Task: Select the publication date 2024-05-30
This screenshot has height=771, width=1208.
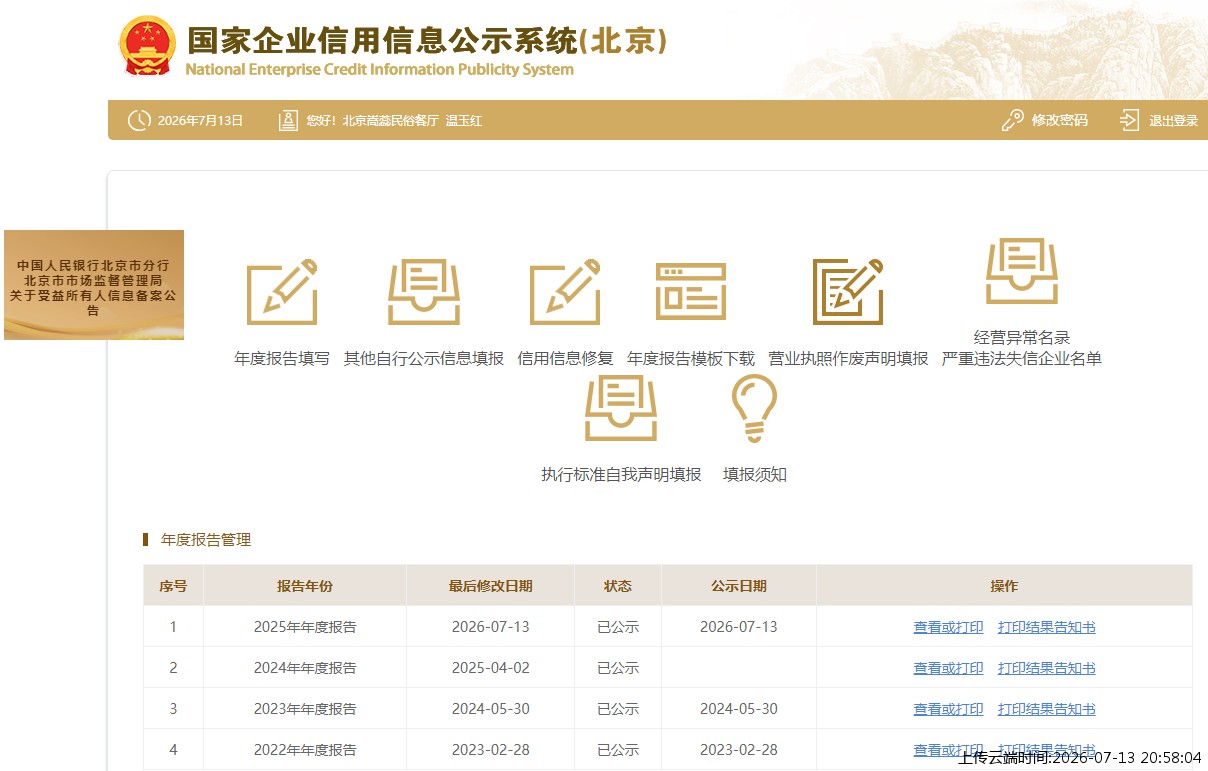Action: coord(739,709)
